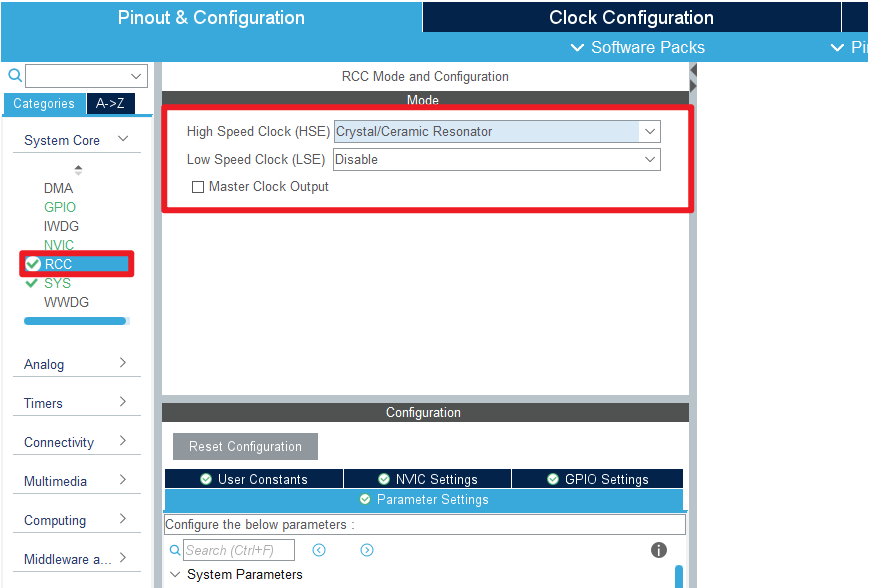The image size is (869, 588).
Task: Expand the Connectivity category
Action: coord(123,441)
